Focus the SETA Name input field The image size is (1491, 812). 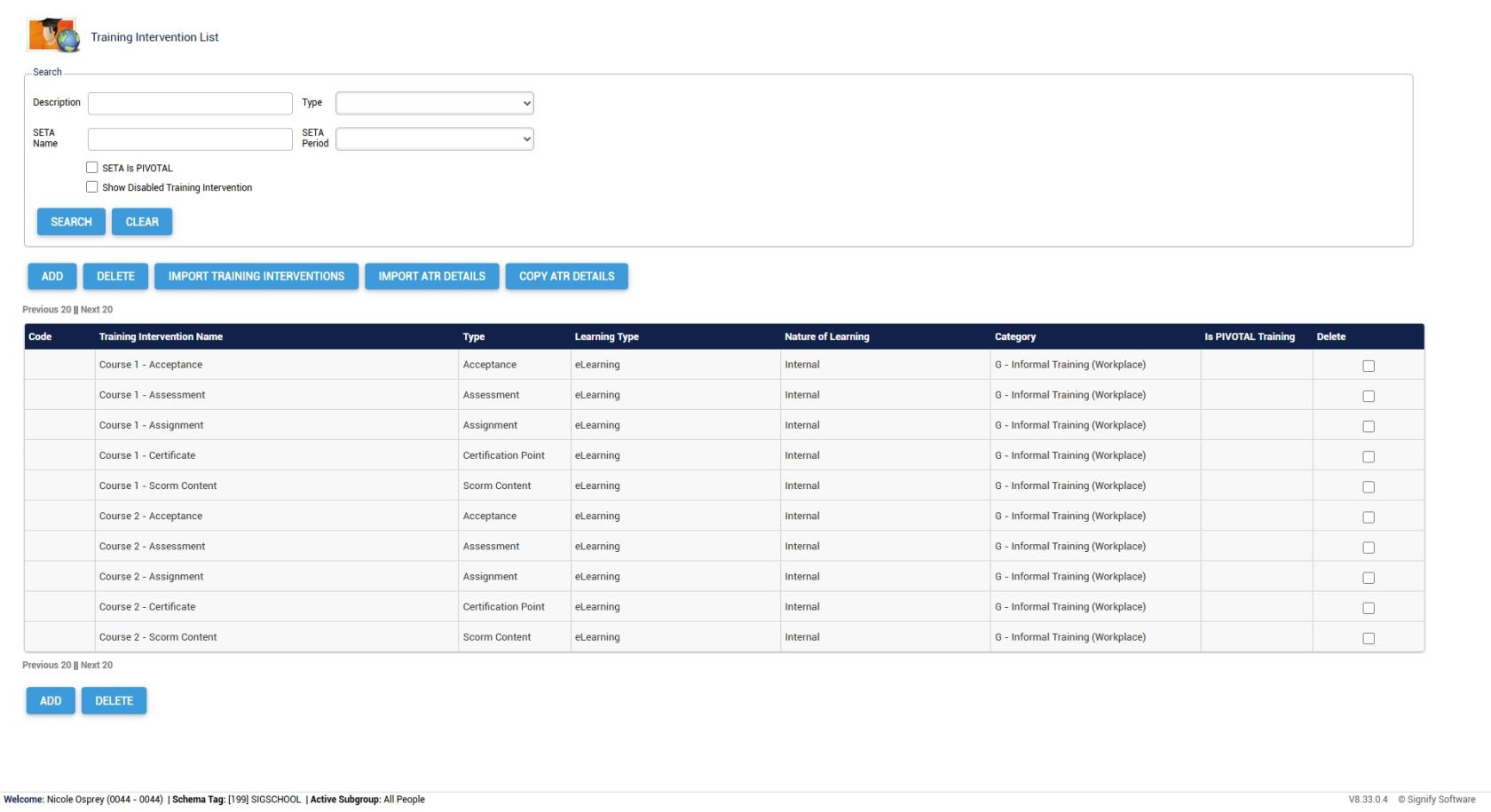pyautogui.click(x=190, y=138)
